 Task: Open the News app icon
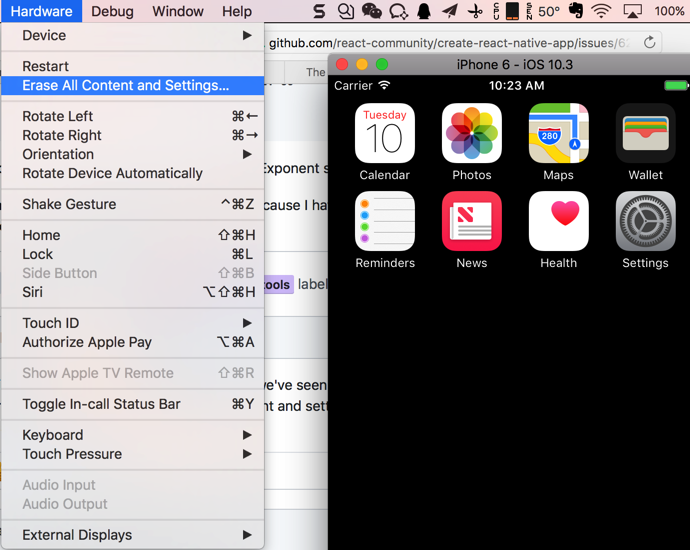pyautogui.click(x=472, y=221)
